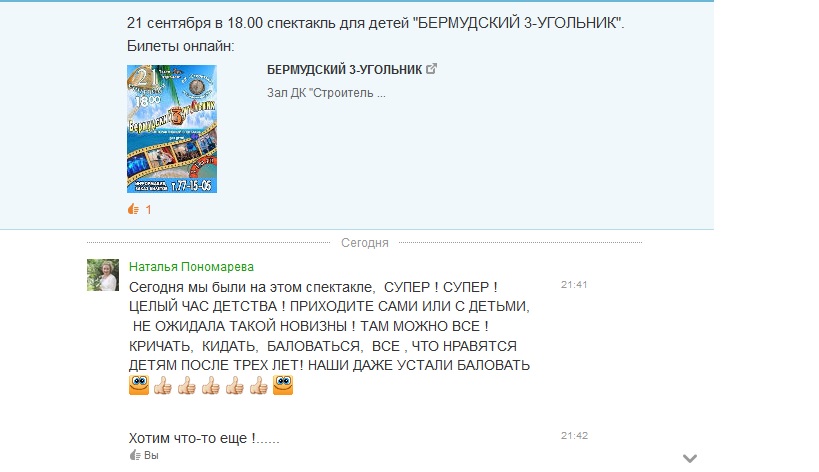
Task: Click the external link icon beside the title
Action: (431, 68)
